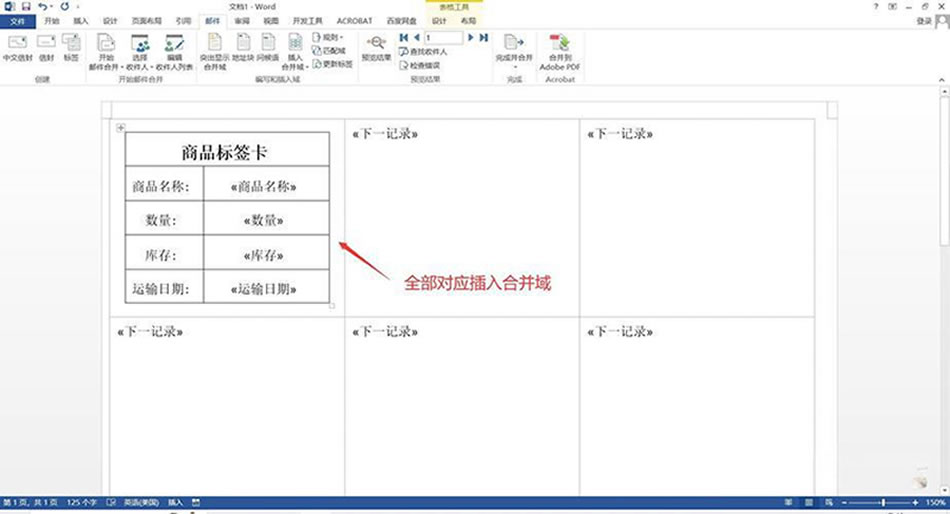Switch to the 视图 (View) tab
This screenshot has width=950, height=514.
tap(271, 21)
